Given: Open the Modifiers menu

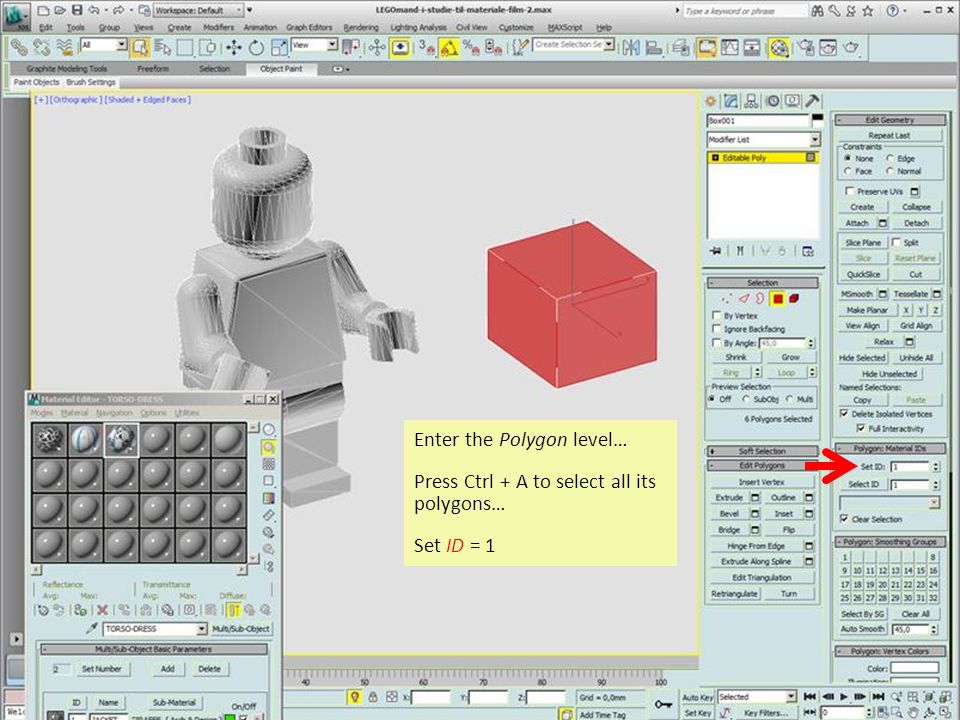Looking at the screenshot, I should (218, 28).
